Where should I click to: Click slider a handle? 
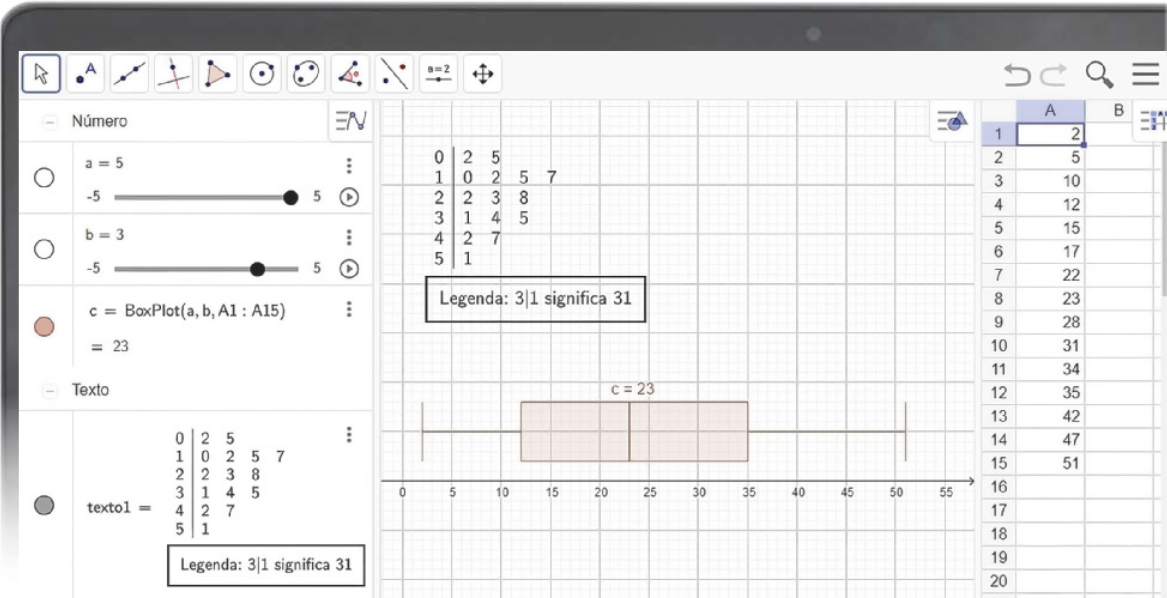click(291, 197)
